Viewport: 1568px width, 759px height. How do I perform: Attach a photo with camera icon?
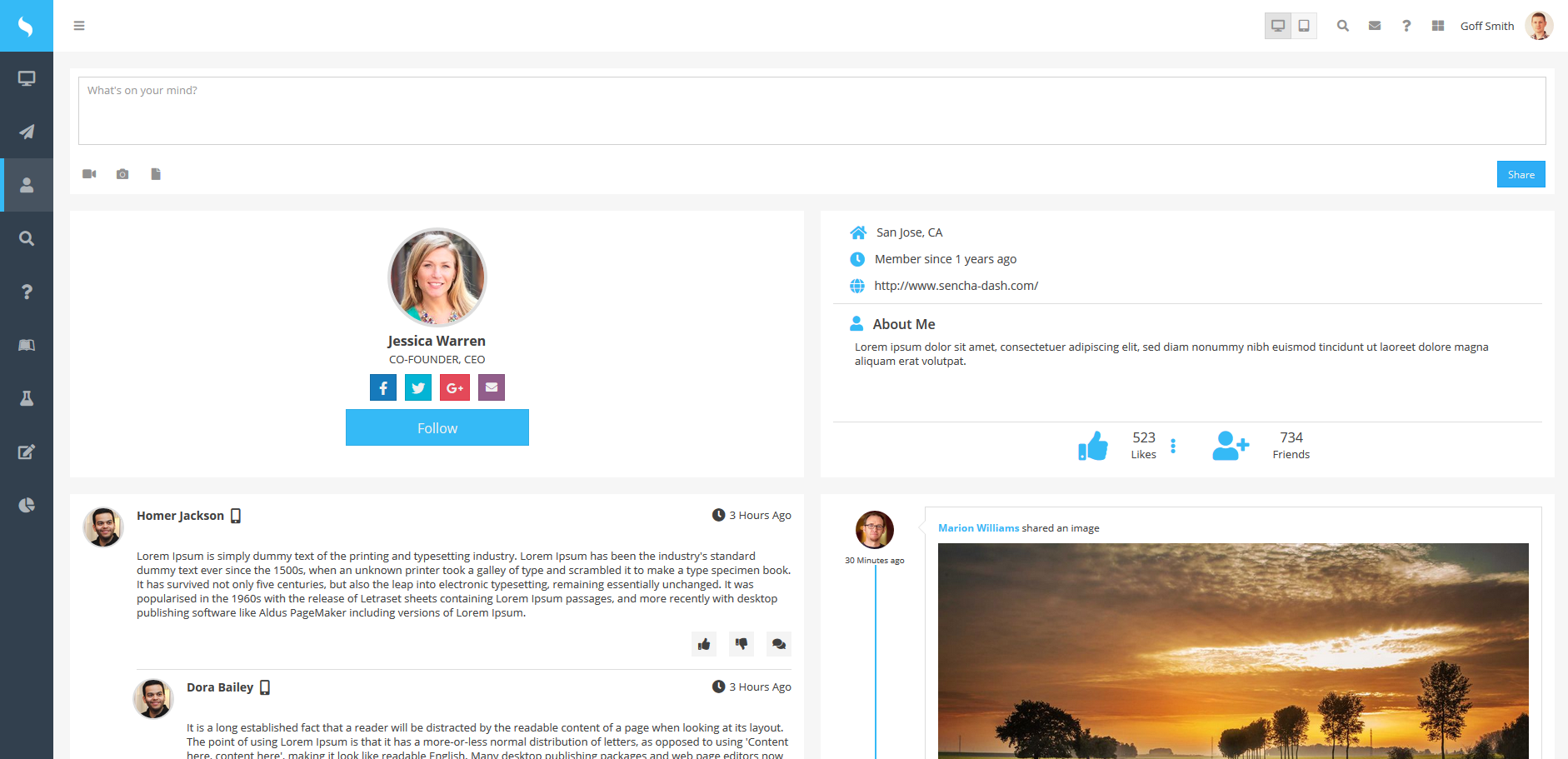coord(122,174)
